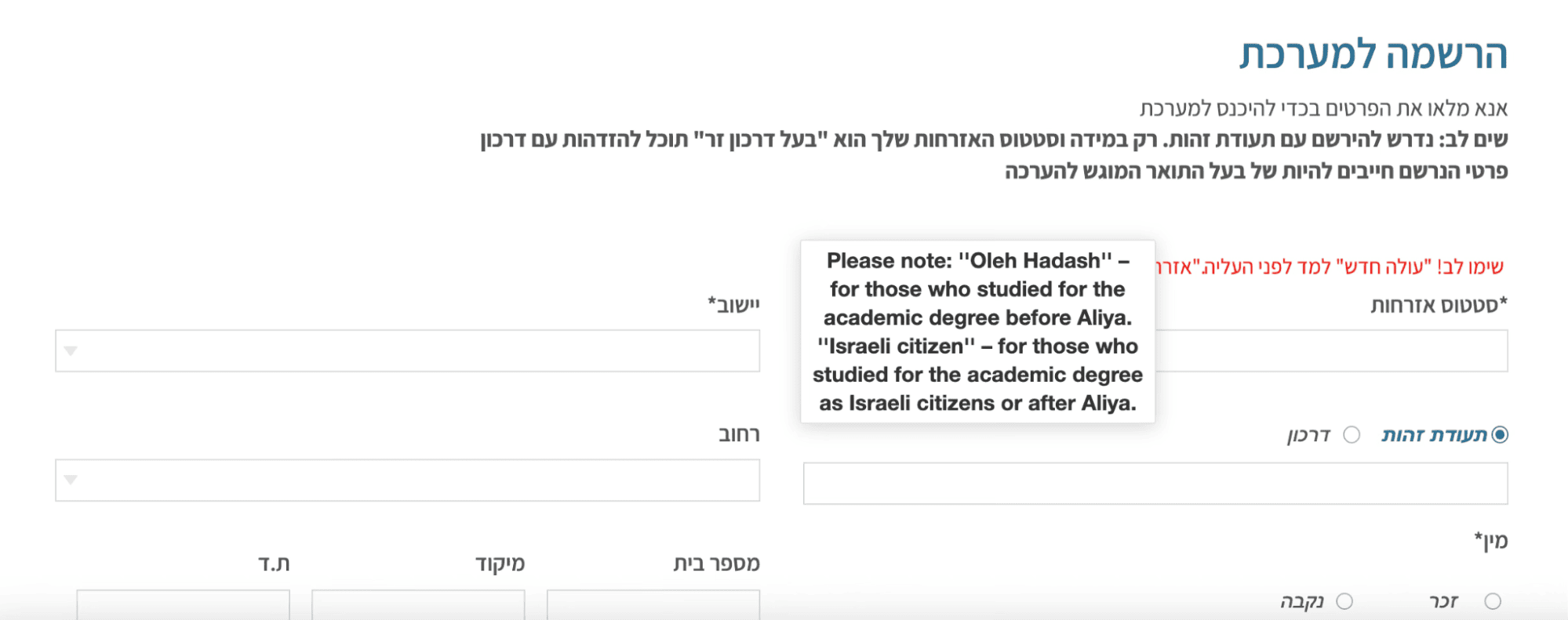This screenshot has height=620, width=1568.
Task: Open the סטטוס אזרחות dropdown field
Action: (1330, 350)
